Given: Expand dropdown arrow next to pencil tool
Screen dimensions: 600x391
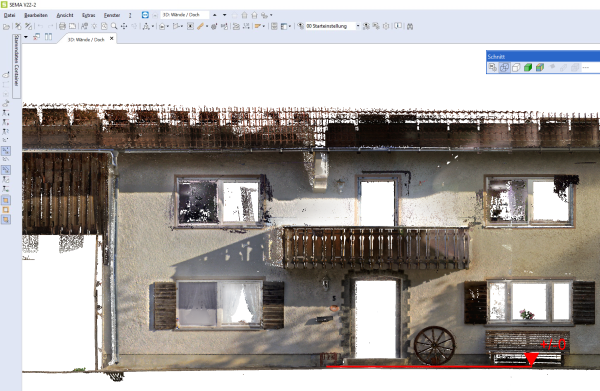Looking at the screenshot, I should [x=207, y=26].
